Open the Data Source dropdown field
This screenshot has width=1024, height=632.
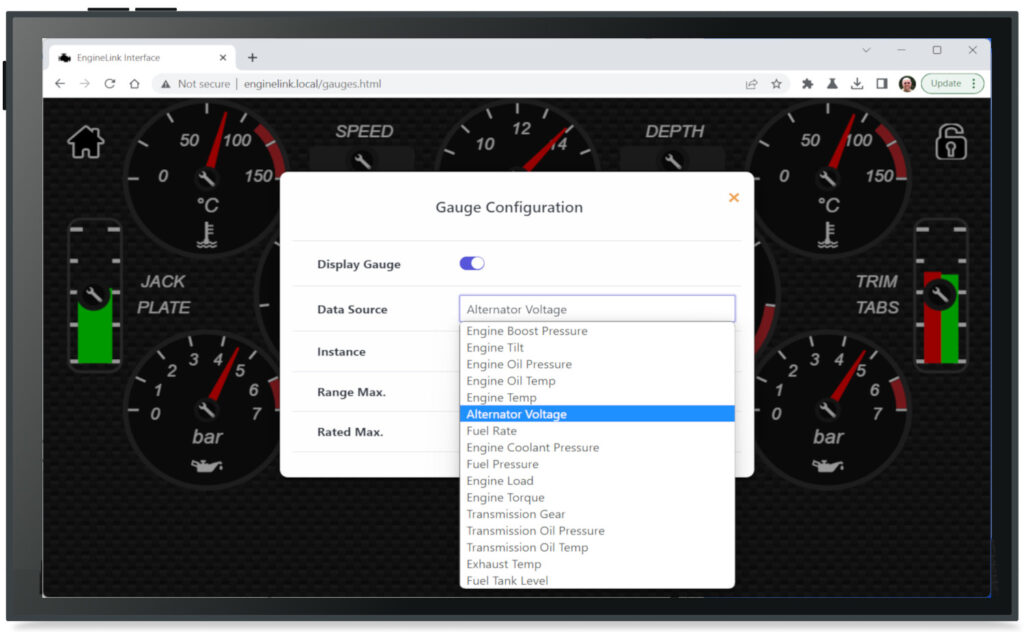[x=597, y=308]
